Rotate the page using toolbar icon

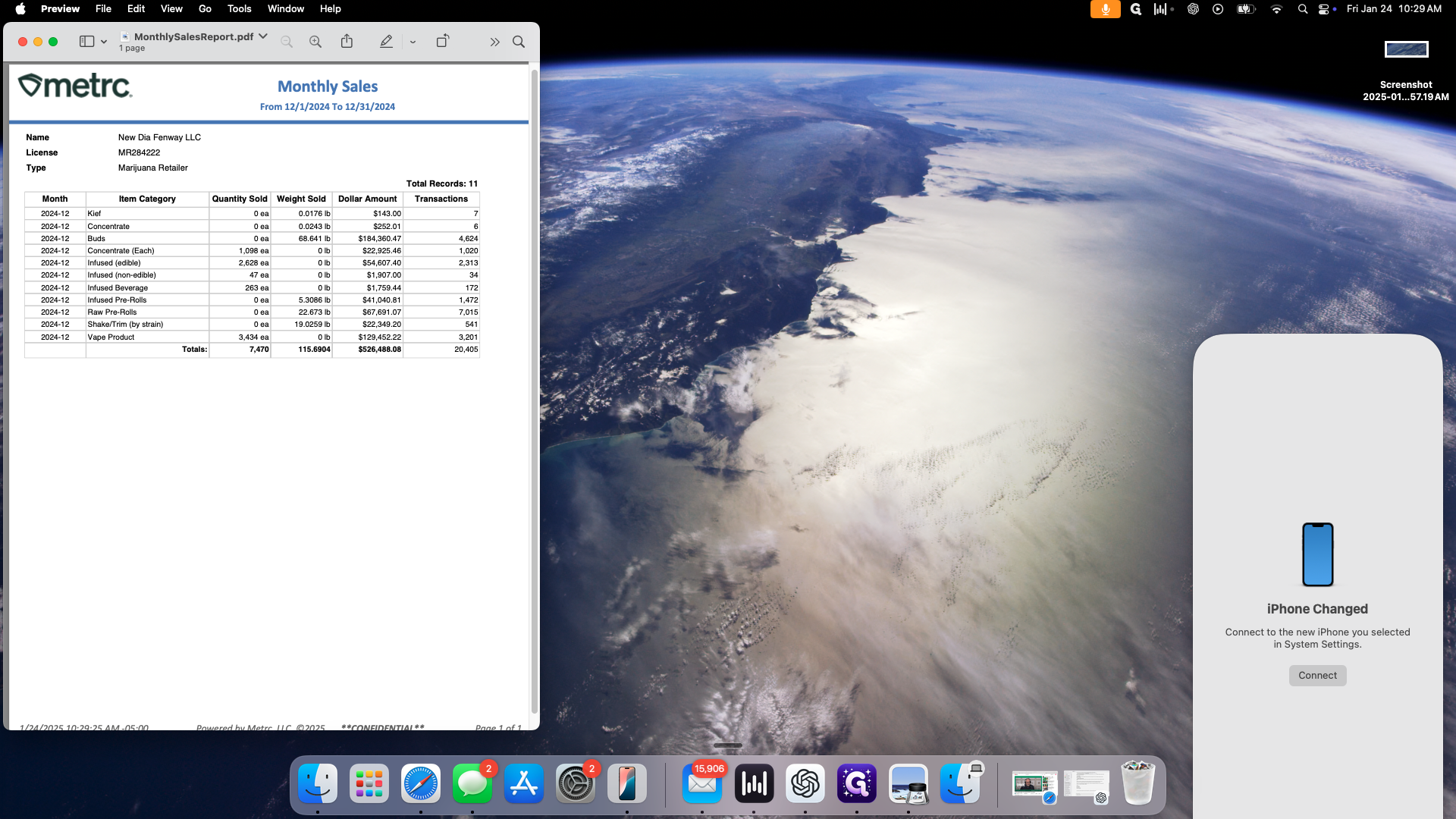point(443,41)
